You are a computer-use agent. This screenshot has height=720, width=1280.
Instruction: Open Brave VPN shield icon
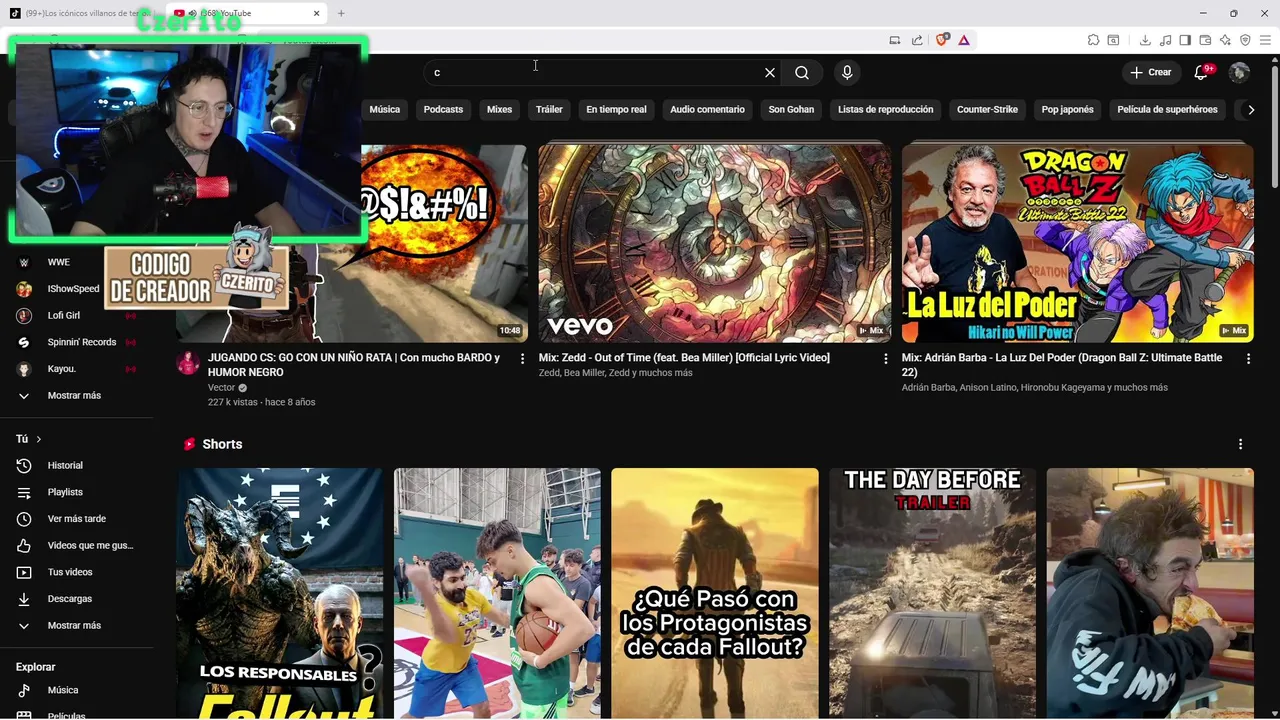tap(1245, 40)
